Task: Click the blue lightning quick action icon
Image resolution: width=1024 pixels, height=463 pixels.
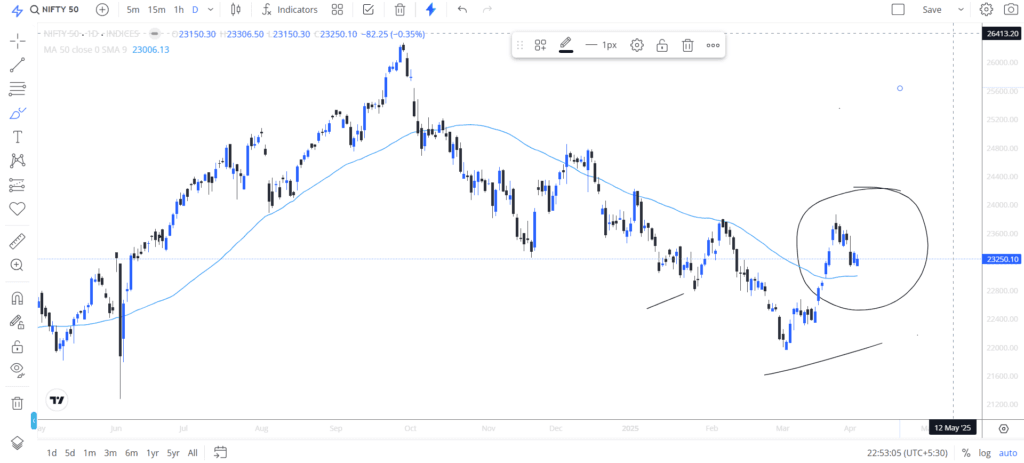Action: [x=431, y=10]
